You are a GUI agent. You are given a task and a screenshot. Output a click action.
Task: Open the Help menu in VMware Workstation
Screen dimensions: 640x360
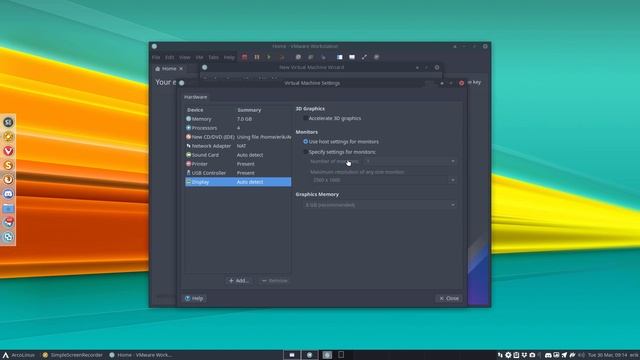click(x=229, y=57)
